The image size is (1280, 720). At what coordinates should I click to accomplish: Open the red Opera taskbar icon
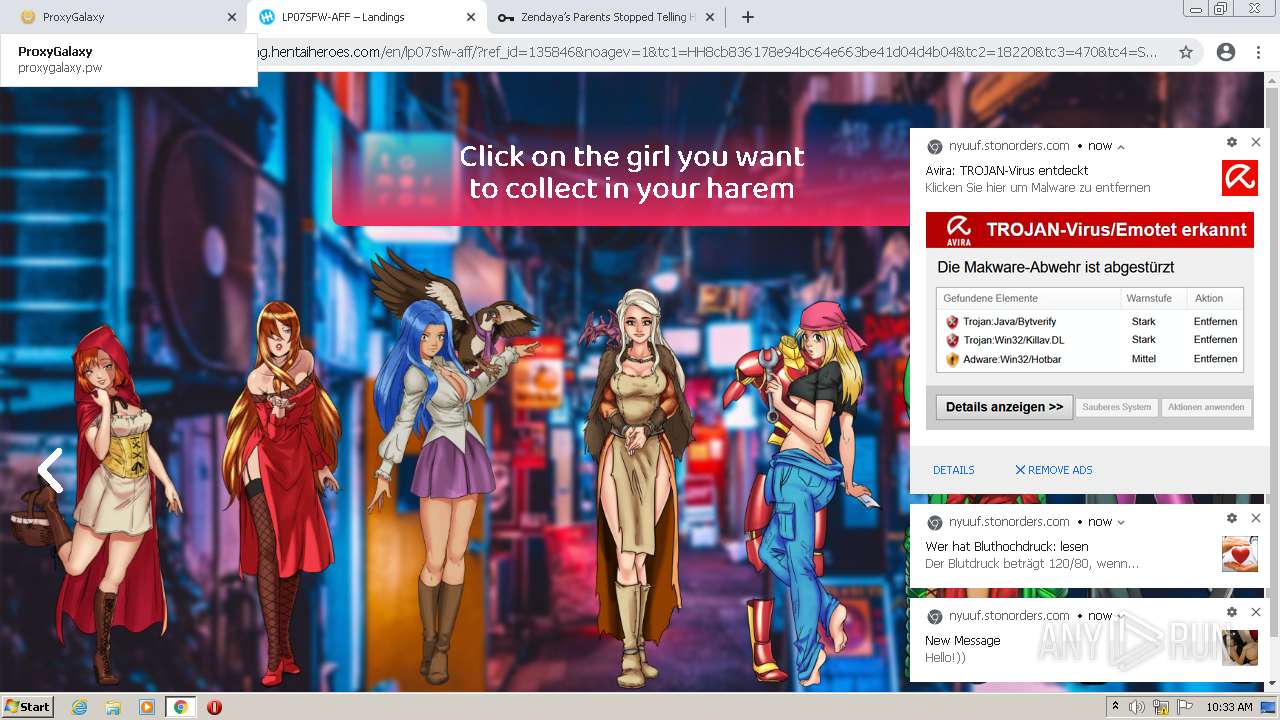(214, 707)
